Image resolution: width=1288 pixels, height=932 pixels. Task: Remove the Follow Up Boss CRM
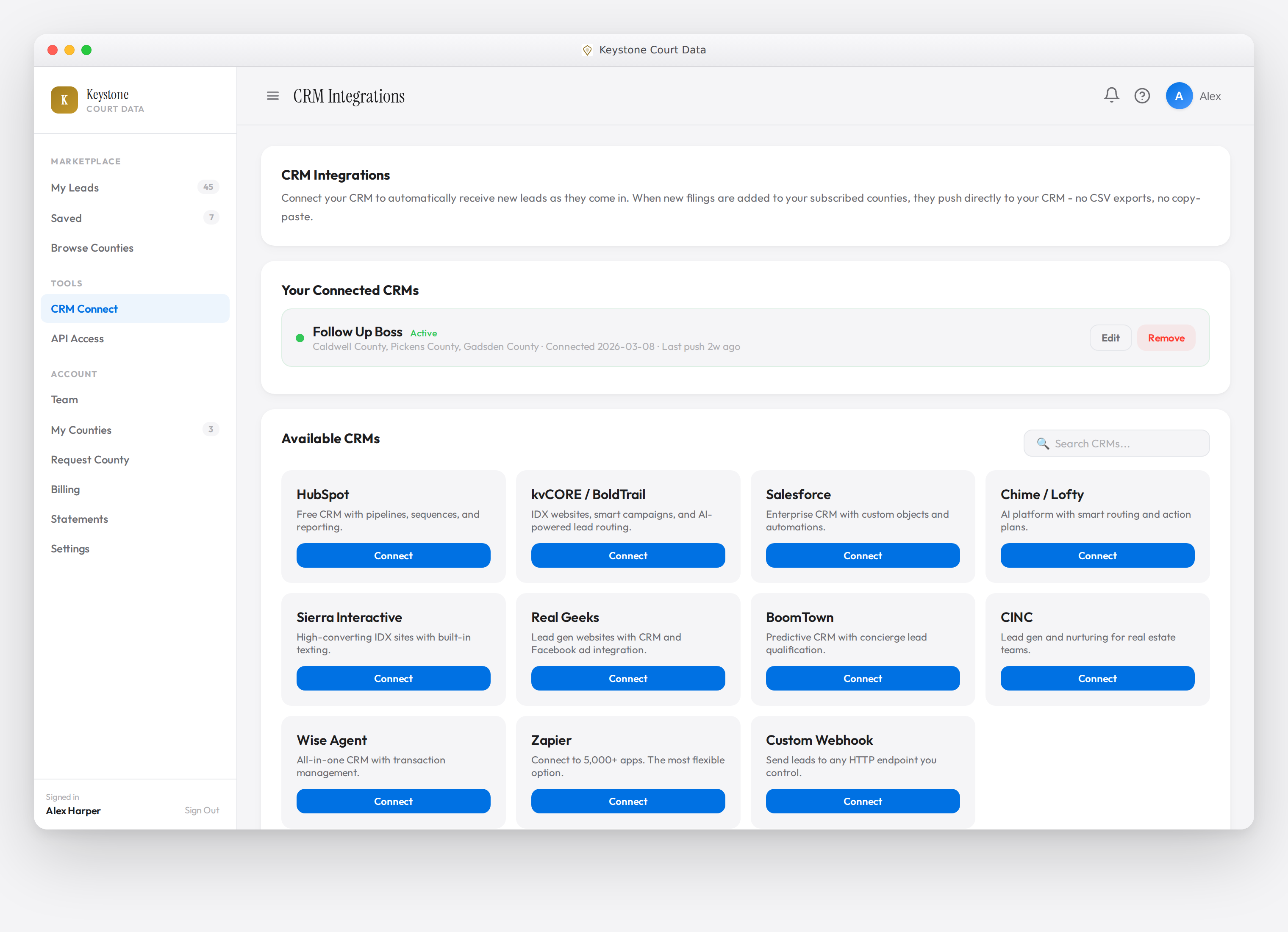[1166, 338]
